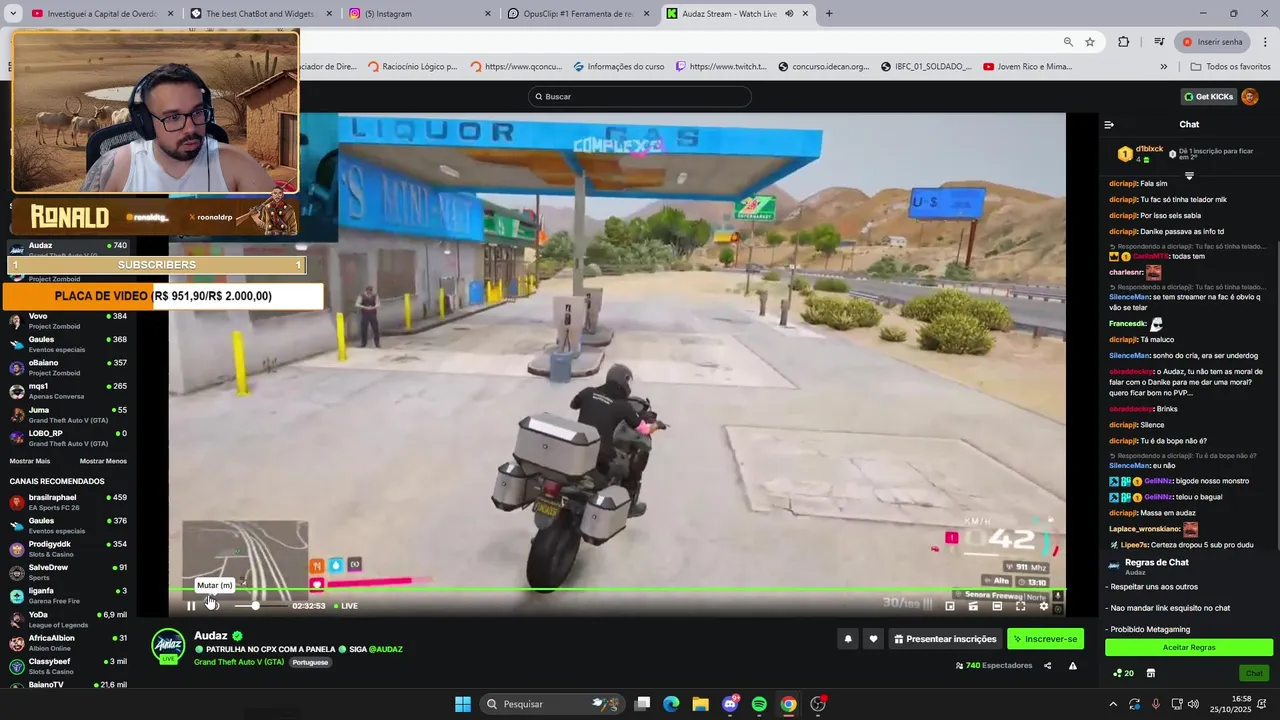Viewport: 1280px width, 720px height.
Task: Open Spotify from the taskbar
Action: point(759,704)
